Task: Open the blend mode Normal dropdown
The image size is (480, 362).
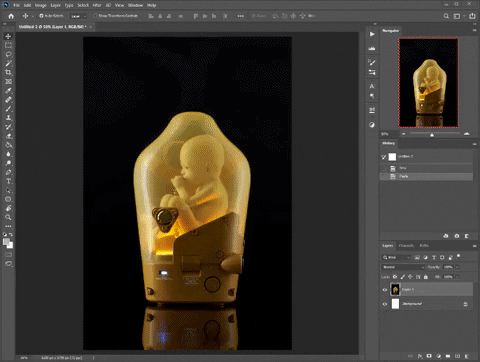Action: tap(403, 267)
